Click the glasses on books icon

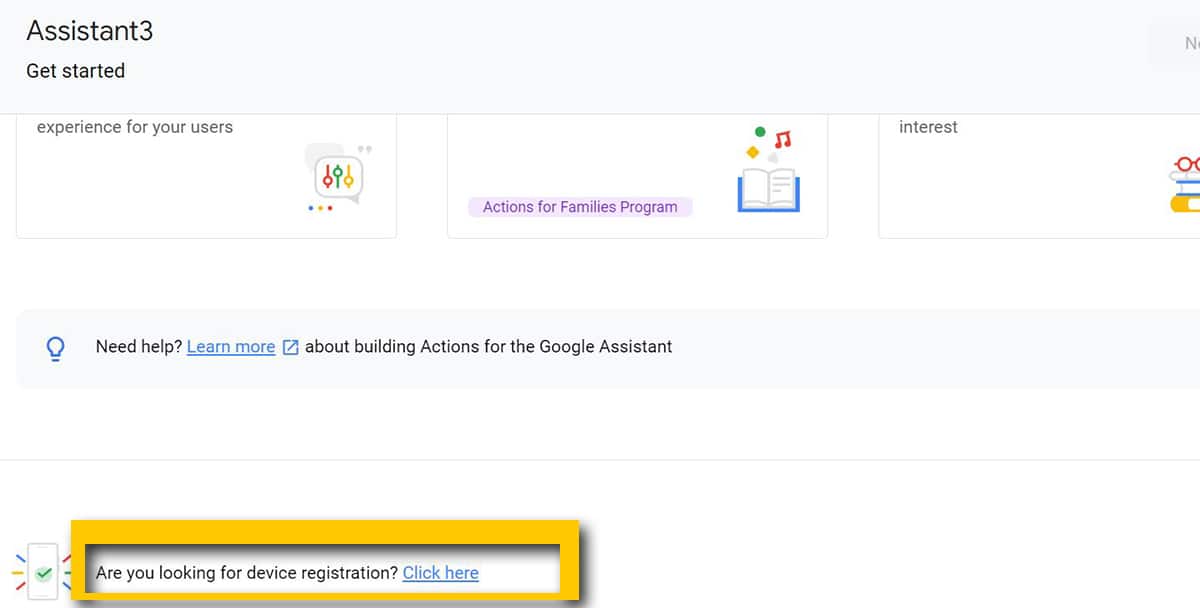point(1184,183)
